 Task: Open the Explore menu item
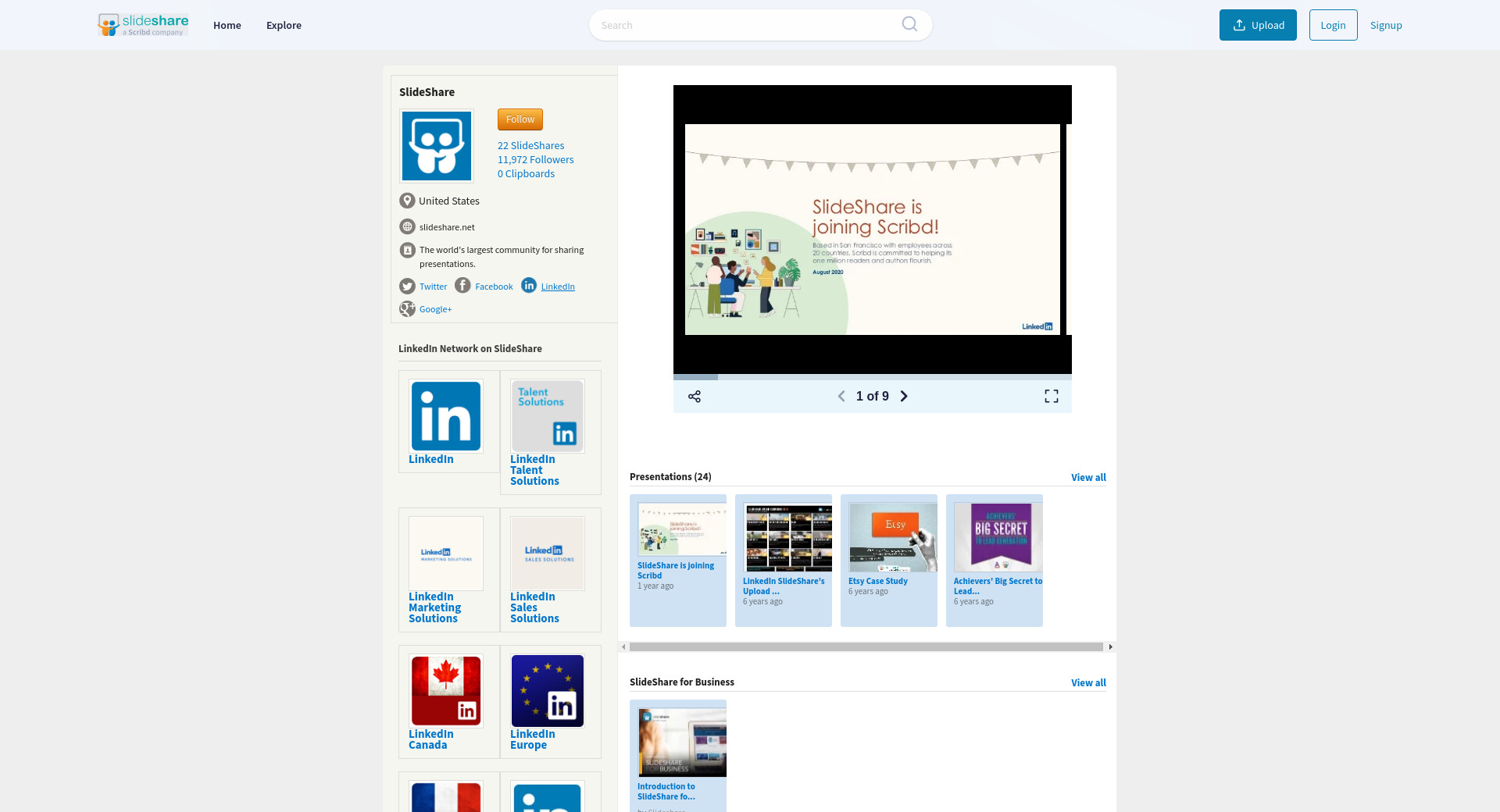pyautogui.click(x=284, y=25)
